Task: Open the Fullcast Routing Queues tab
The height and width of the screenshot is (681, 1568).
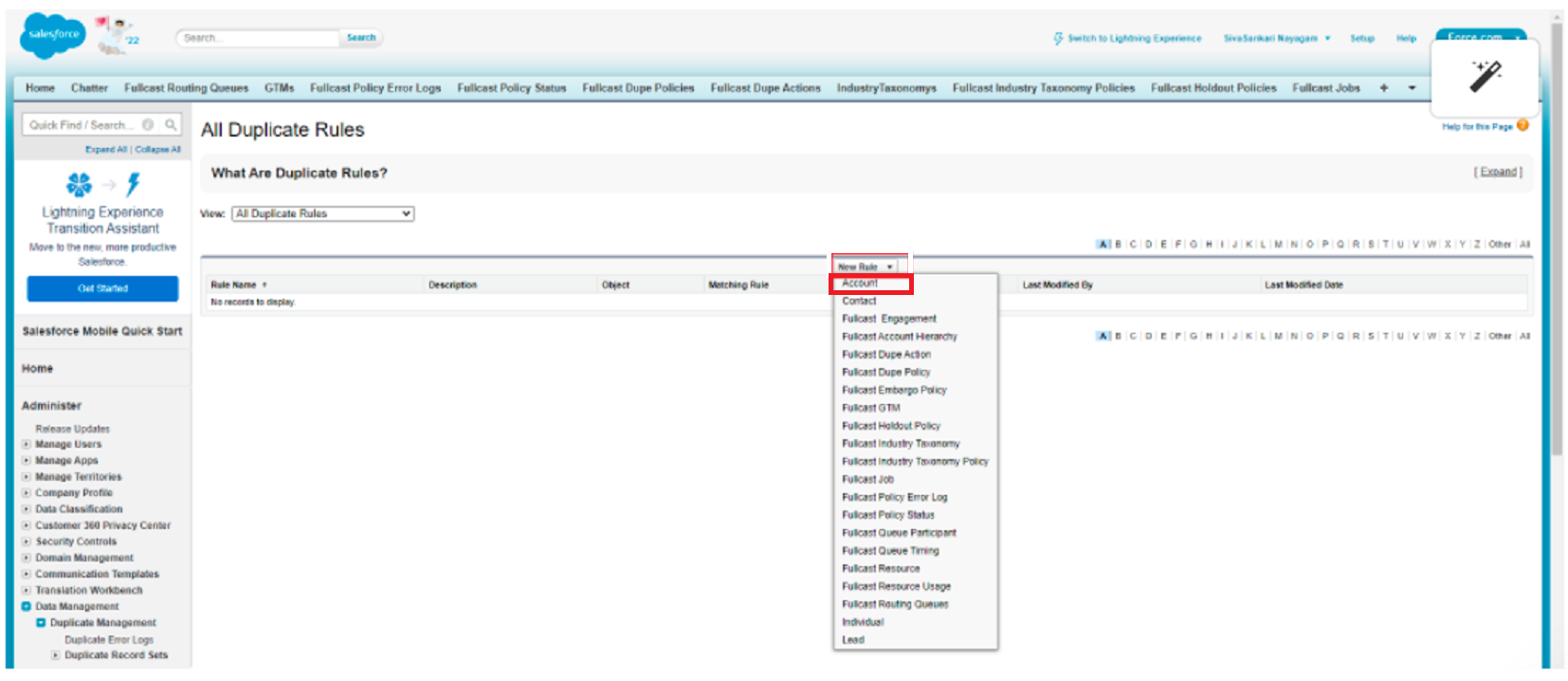Action: [x=186, y=88]
